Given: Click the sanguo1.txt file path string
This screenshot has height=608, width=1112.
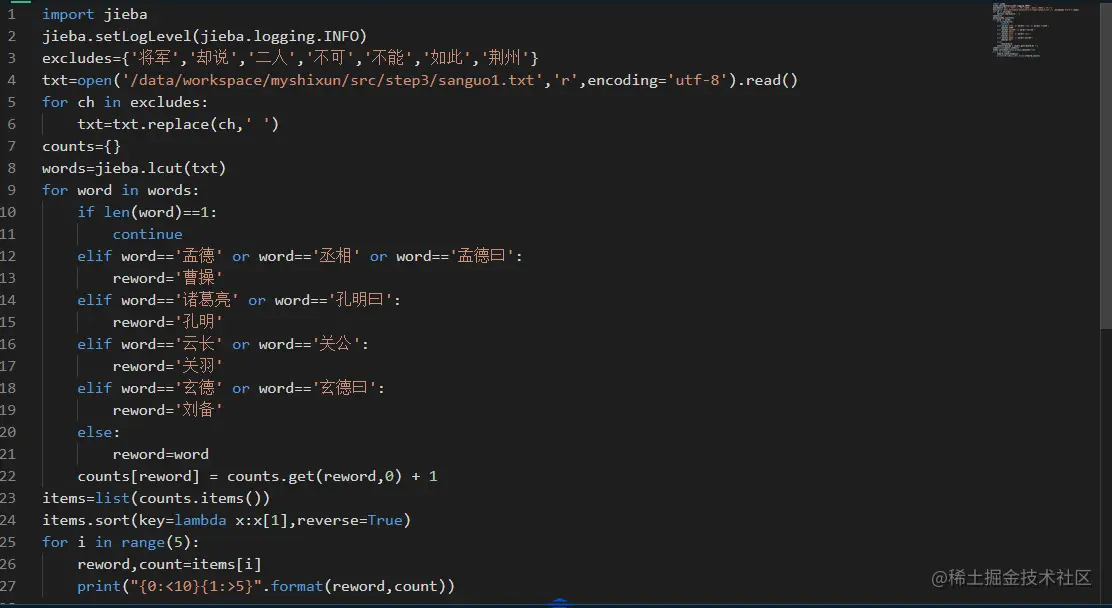Looking at the screenshot, I should [x=332, y=80].
